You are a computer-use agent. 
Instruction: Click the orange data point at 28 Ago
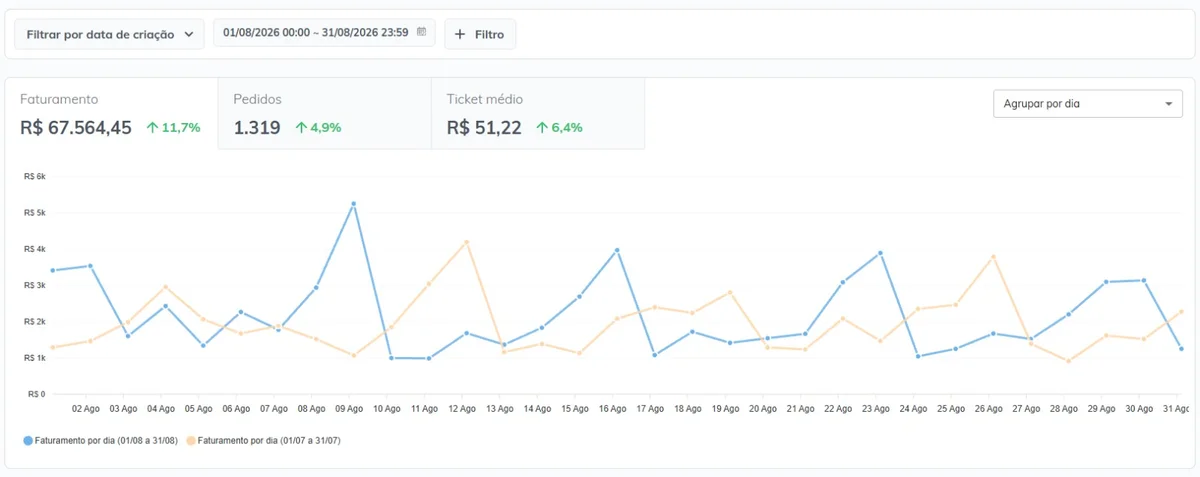[x=1068, y=361]
